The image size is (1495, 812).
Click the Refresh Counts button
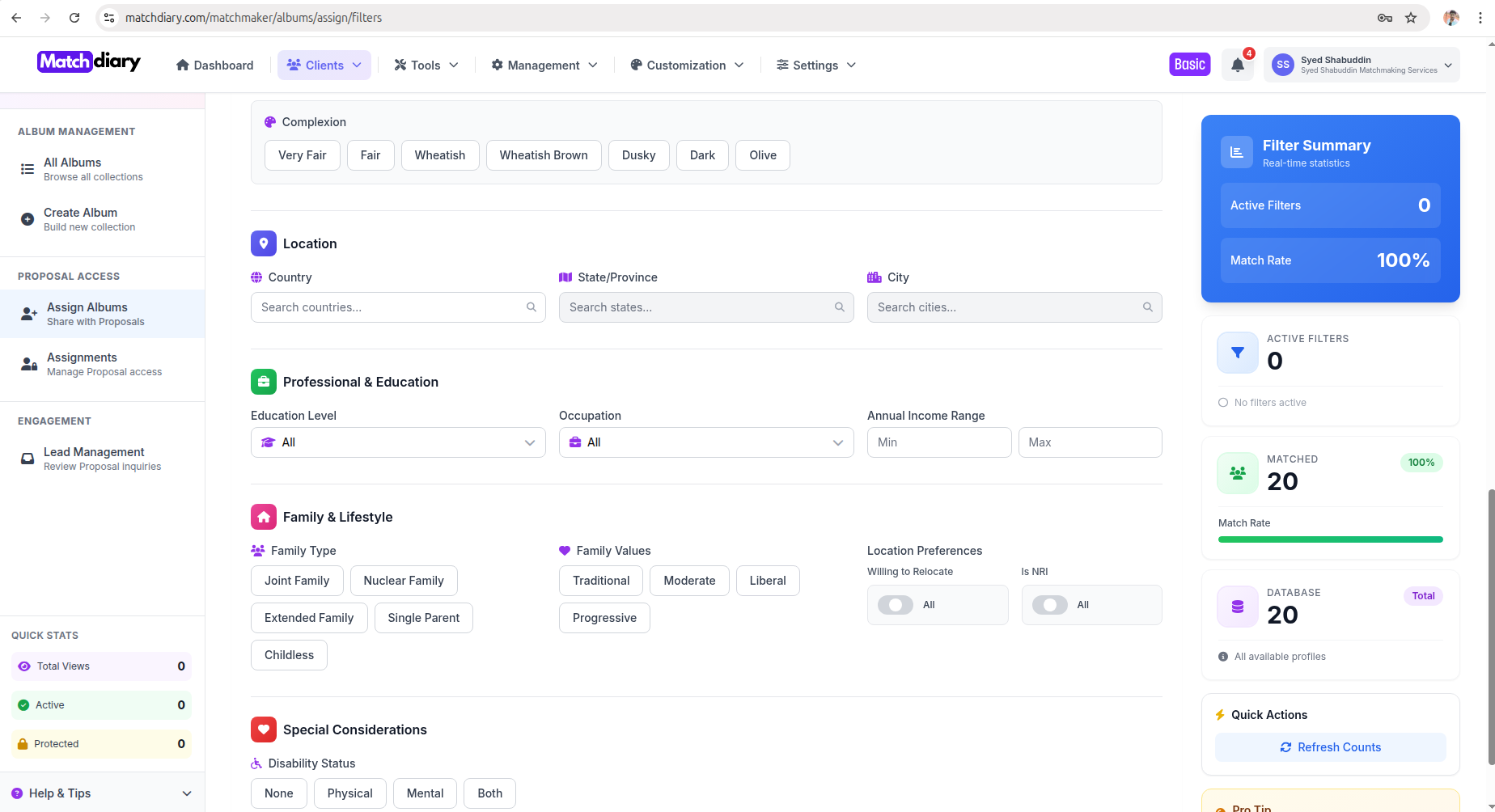coord(1330,747)
